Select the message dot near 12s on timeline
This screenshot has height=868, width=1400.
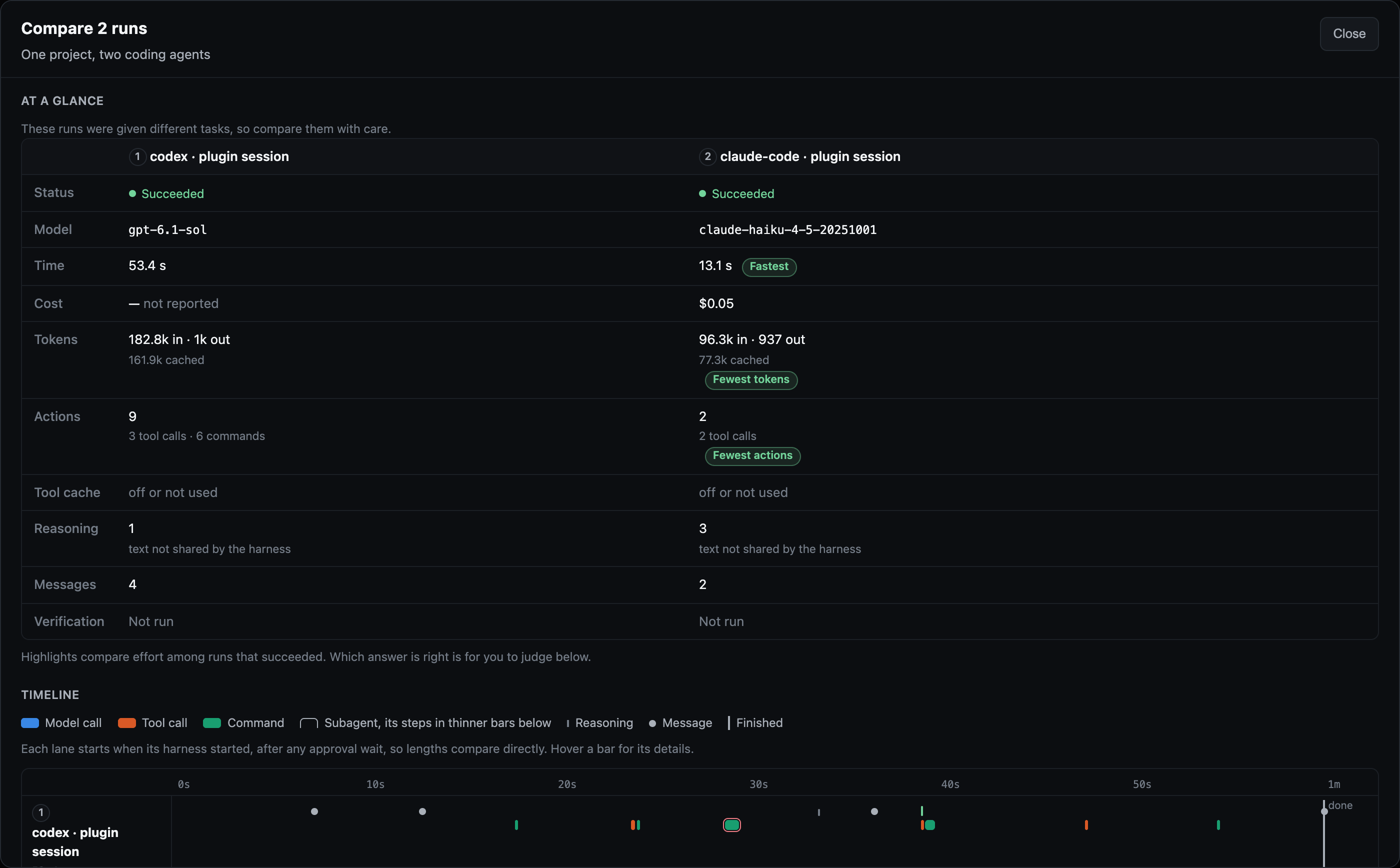422,811
